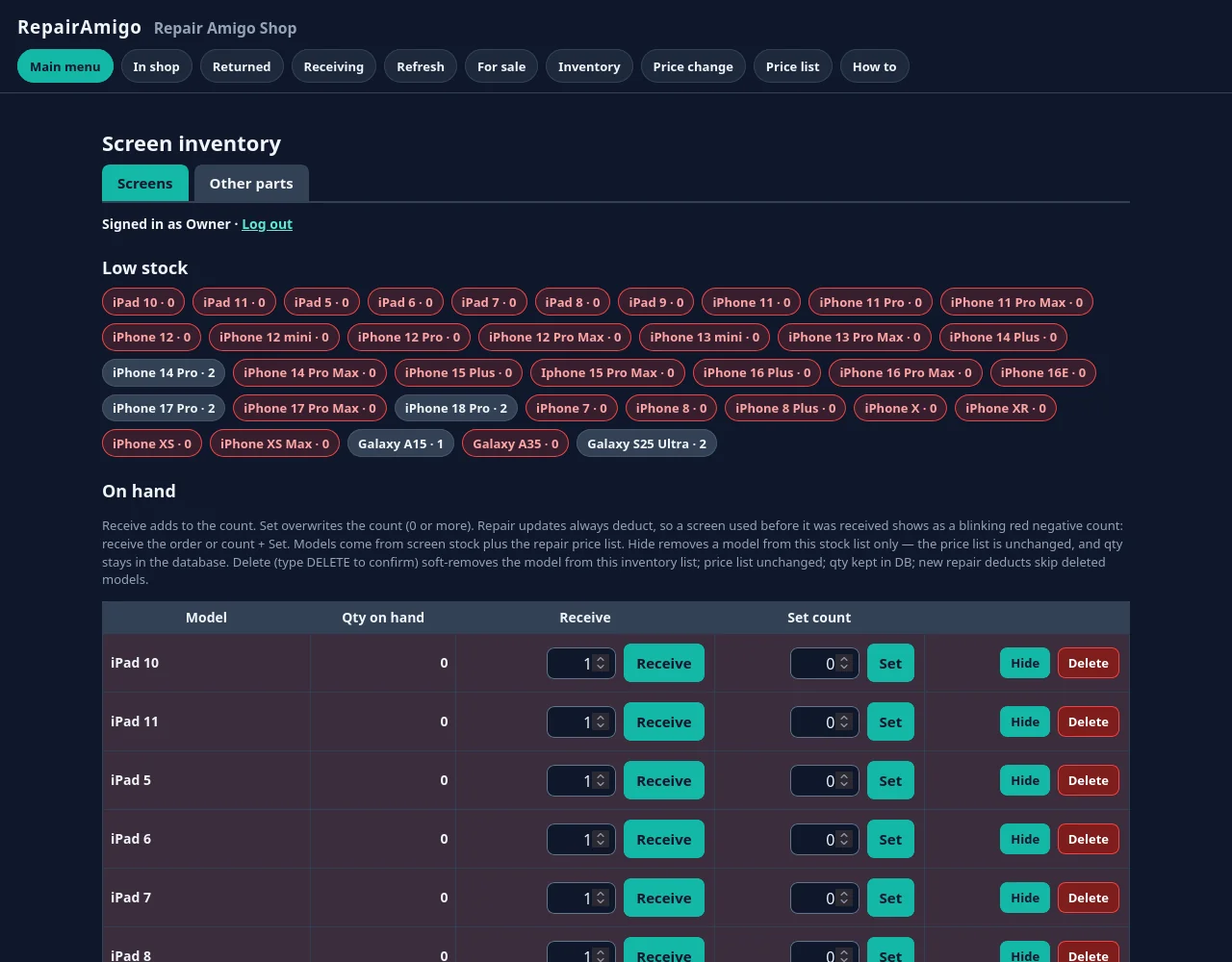Click the Log out link
Image resolution: width=1232 pixels, height=962 pixels.
tap(267, 224)
